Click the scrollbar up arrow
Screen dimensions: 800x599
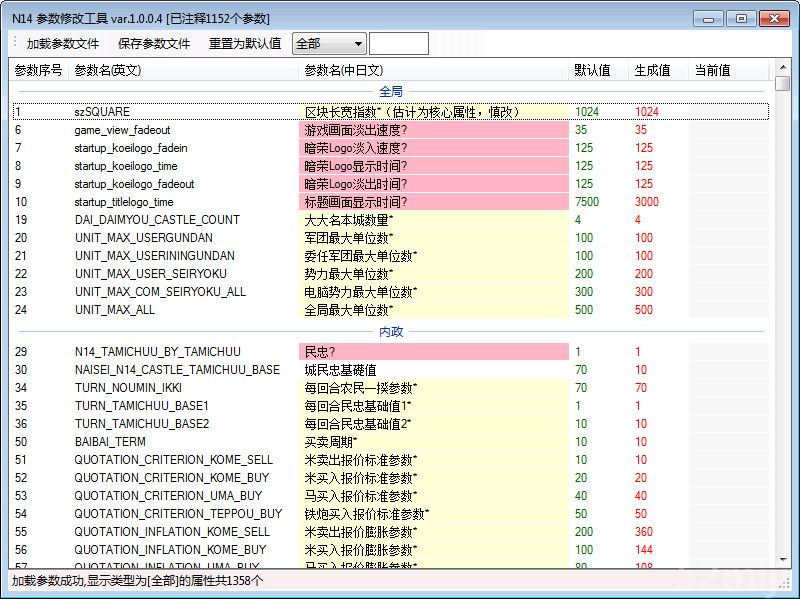pyautogui.click(x=783, y=69)
